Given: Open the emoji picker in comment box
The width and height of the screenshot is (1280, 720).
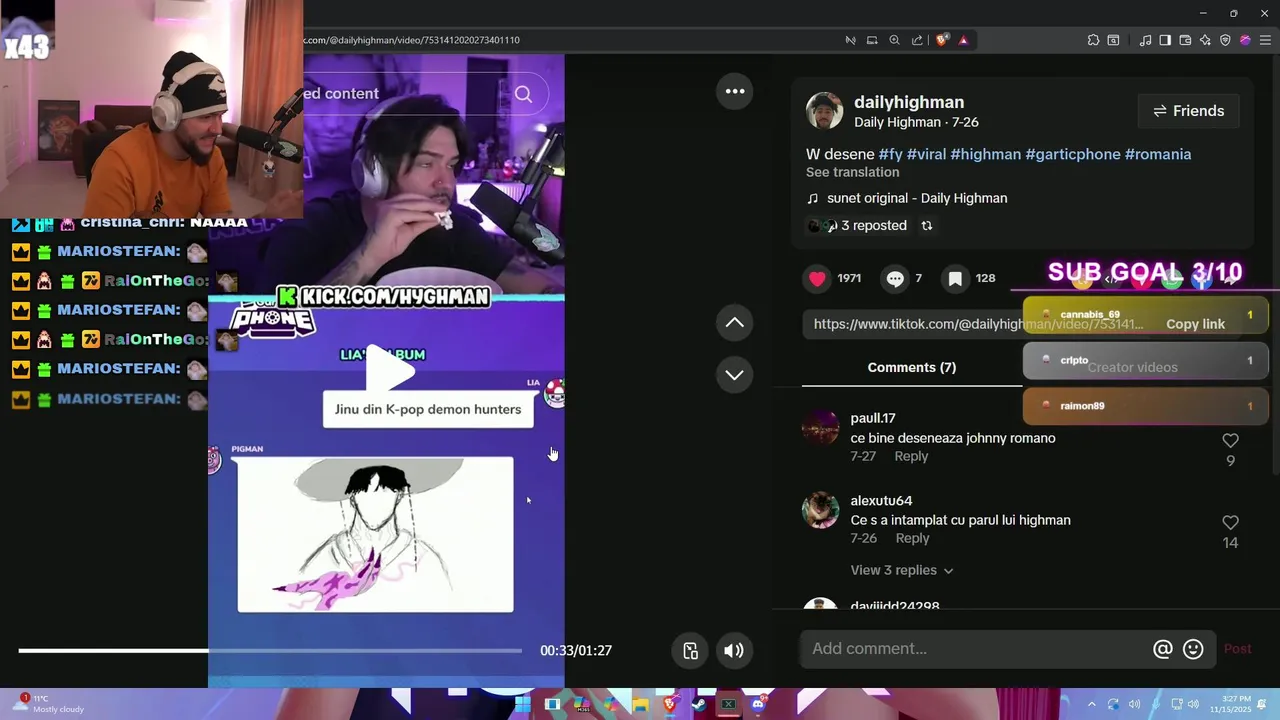Looking at the screenshot, I should (1193, 649).
